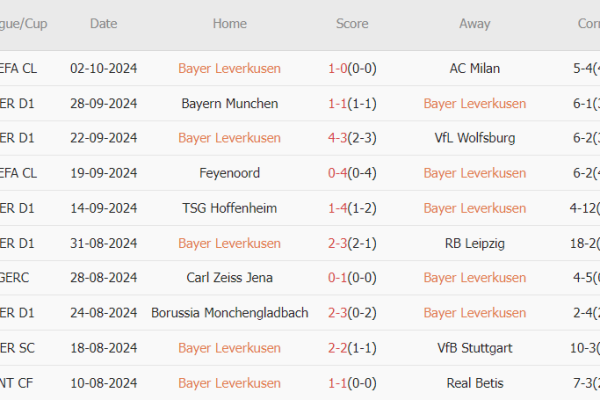Click the Home column header
Image resolution: width=600 pixels, height=400 pixels.
[230, 23]
